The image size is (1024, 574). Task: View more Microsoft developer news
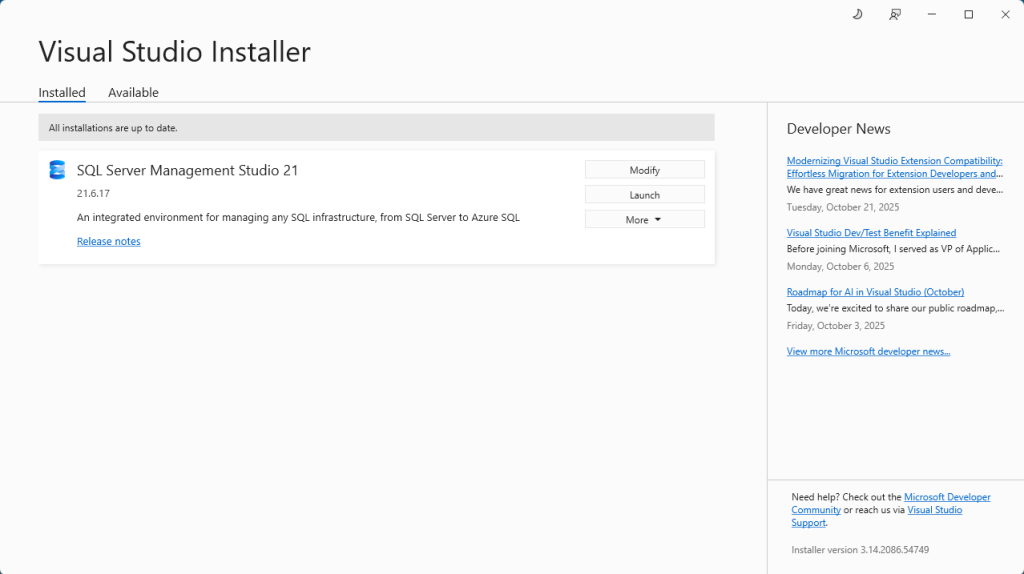pyautogui.click(x=868, y=351)
